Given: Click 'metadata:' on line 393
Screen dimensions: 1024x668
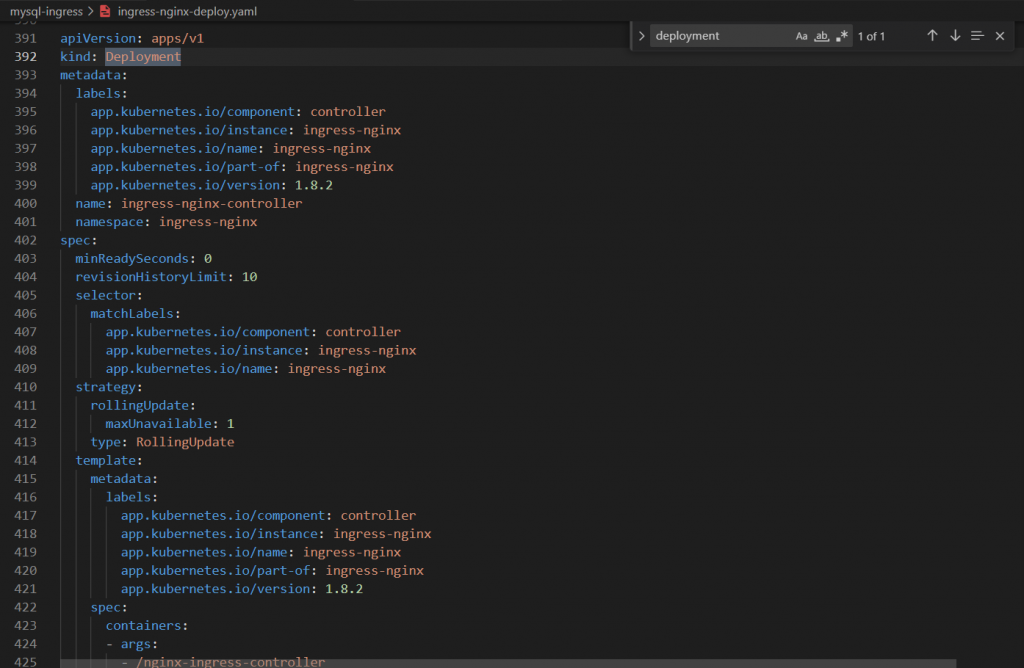Looking at the screenshot, I should click(x=93, y=75).
